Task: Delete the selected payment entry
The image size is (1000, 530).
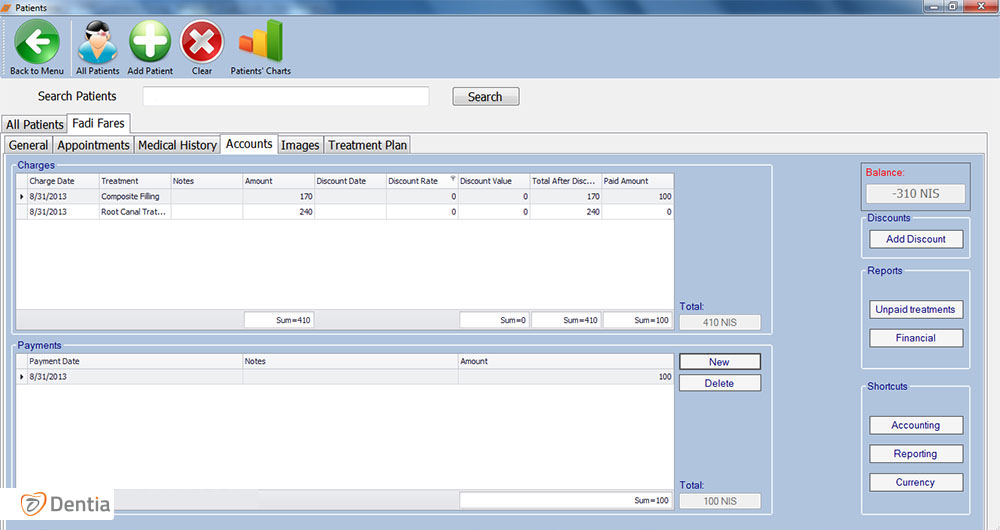Action: (719, 383)
